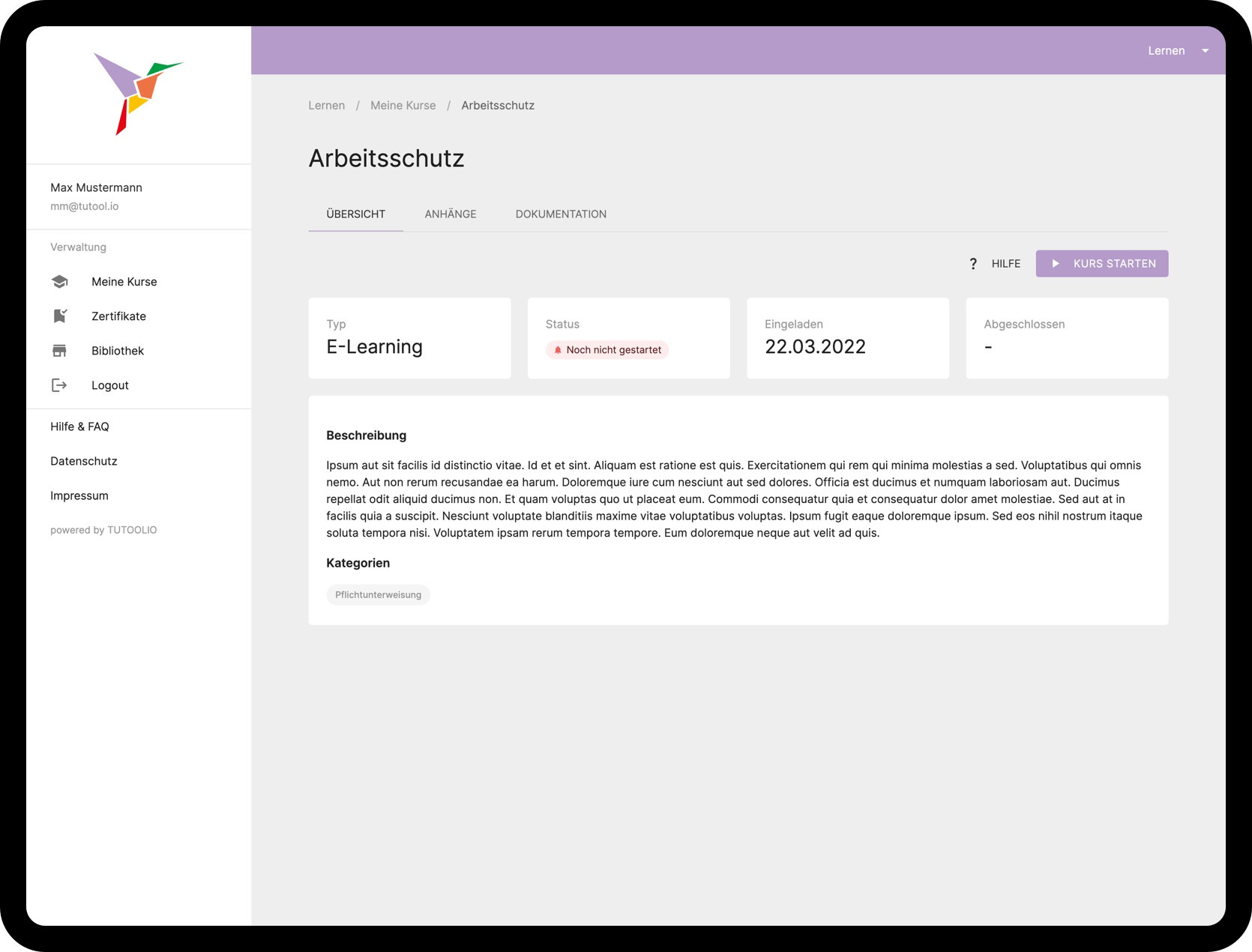This screenshot has width=1252, height=952.
Task: Click the Logout arrow icon
Action: (60, 385)
